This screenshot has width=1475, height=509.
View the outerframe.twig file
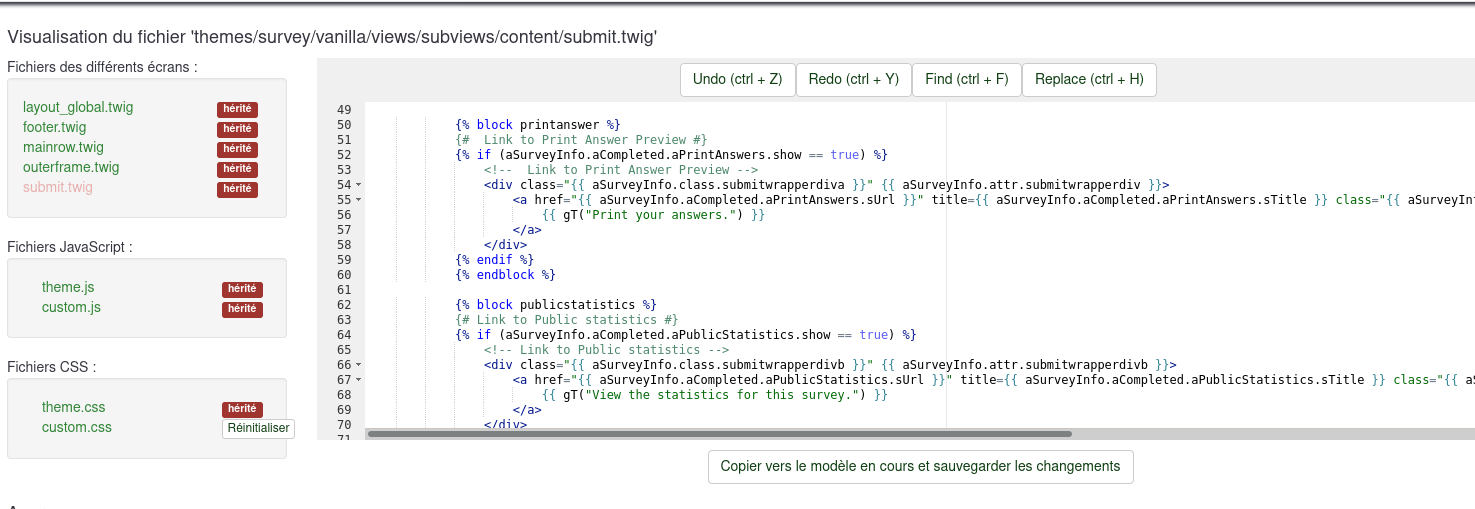tap(71, 167)
